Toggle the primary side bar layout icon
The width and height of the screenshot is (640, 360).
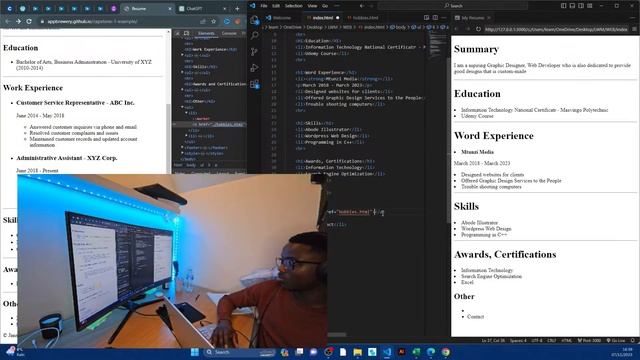tap(563, 6)
